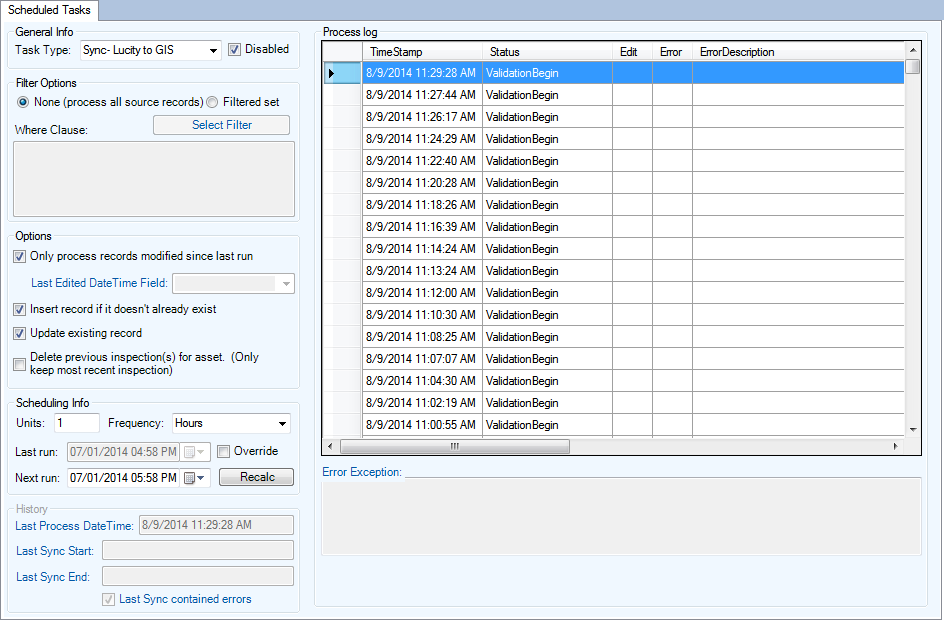Click the Next run date field
The image size is (944, 621).
[x=123, y=478]
